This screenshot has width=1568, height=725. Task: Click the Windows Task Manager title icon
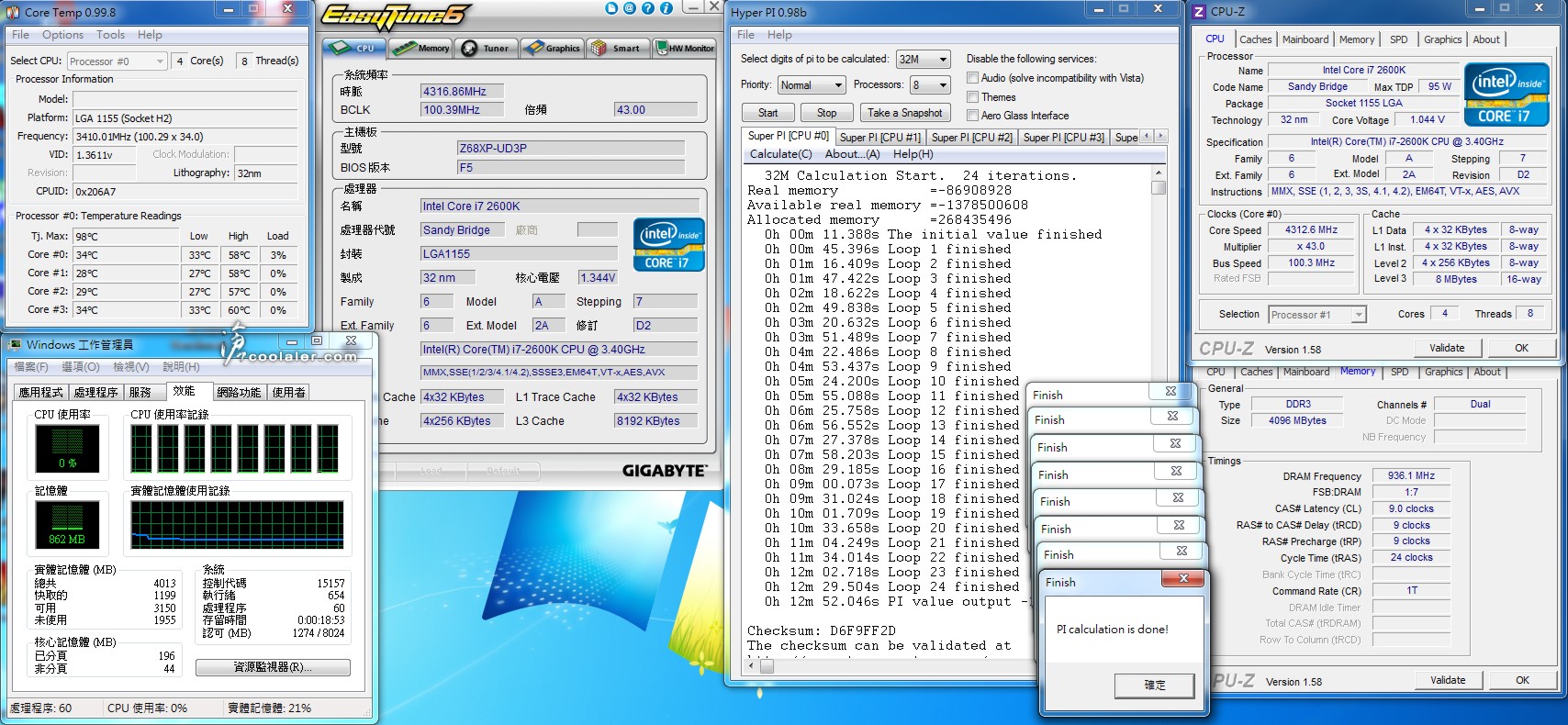click(x=15, y=345)
